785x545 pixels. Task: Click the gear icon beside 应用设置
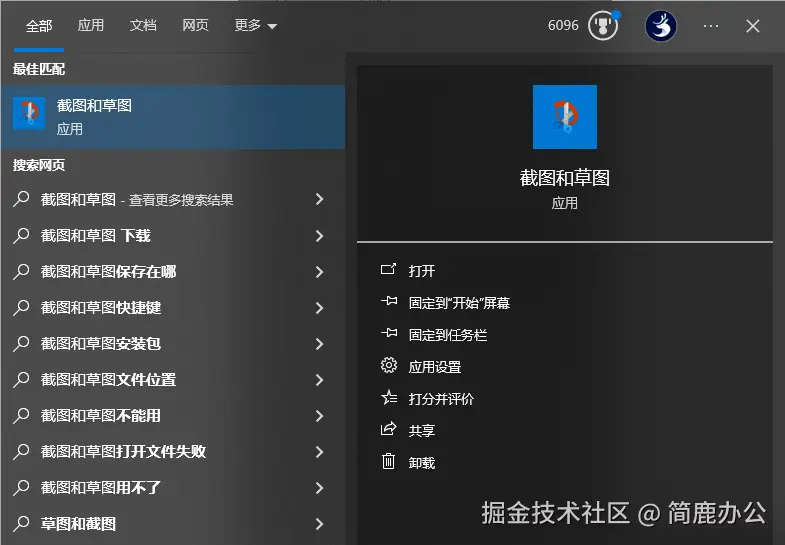click(388, 365)
